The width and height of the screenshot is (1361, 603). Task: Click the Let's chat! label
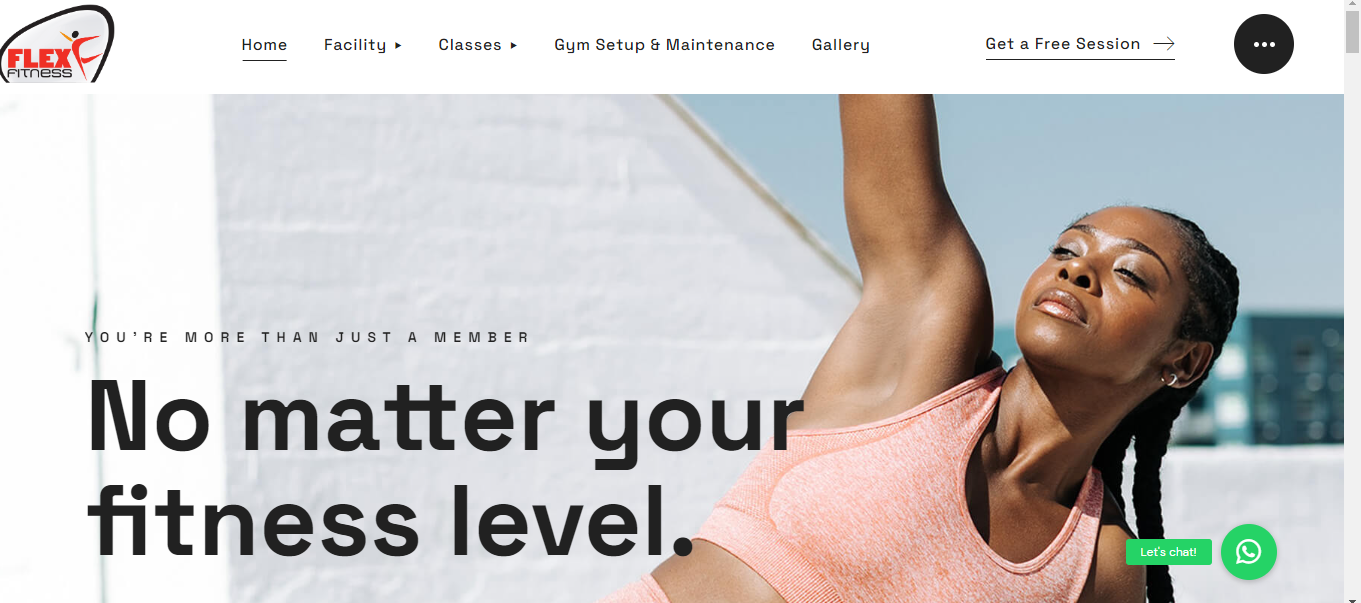(x=1169, y=552)
